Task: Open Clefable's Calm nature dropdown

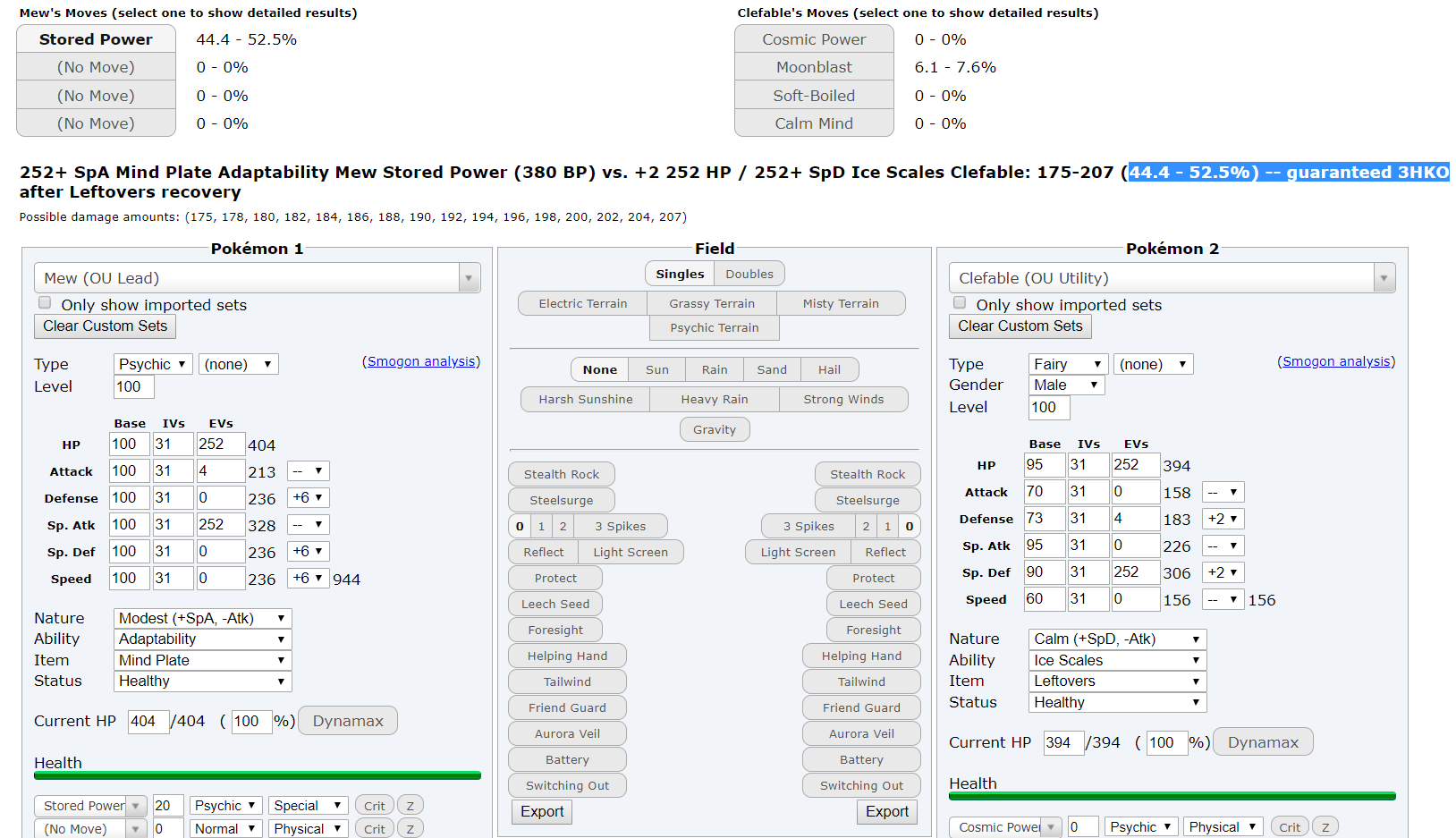Action: 1118,639
